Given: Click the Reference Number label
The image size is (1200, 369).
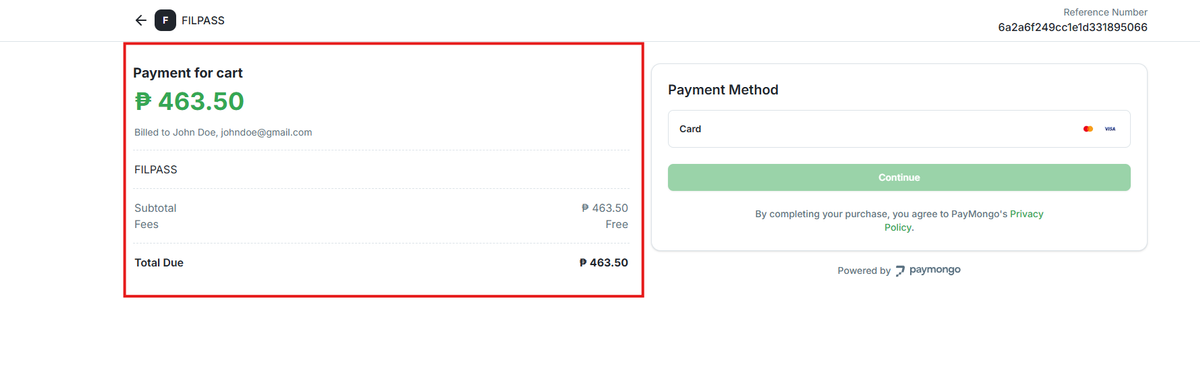Looking at the screenshot, I should point(1105,11).
